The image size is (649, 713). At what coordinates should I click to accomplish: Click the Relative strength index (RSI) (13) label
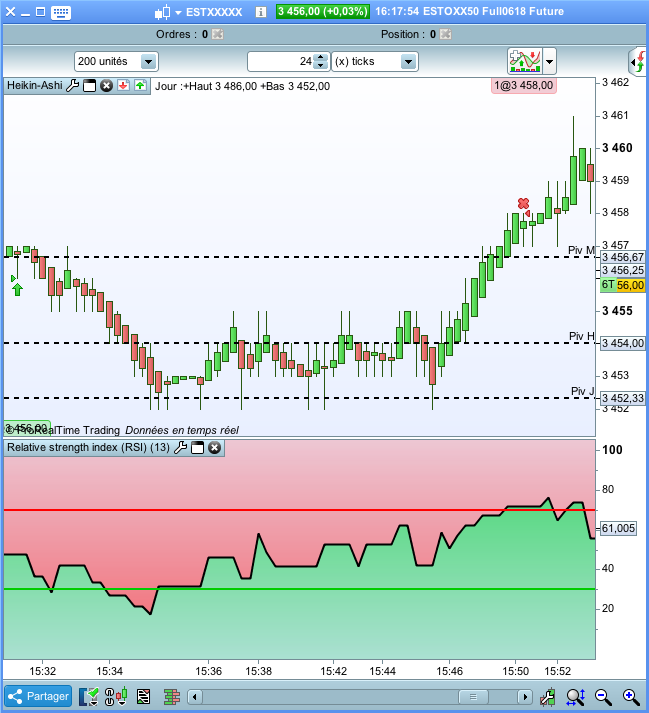tap(88, 447)
